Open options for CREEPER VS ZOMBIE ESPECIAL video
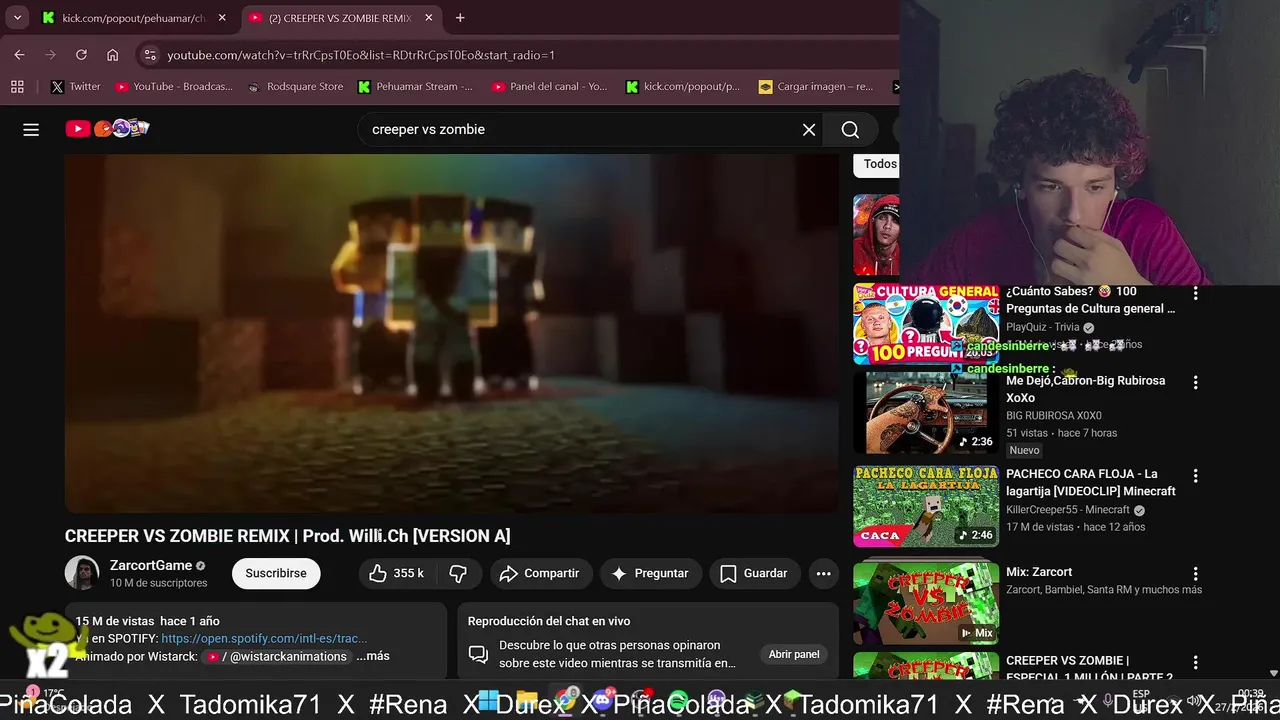The image size is (1280, 720). pos(1195,663)
